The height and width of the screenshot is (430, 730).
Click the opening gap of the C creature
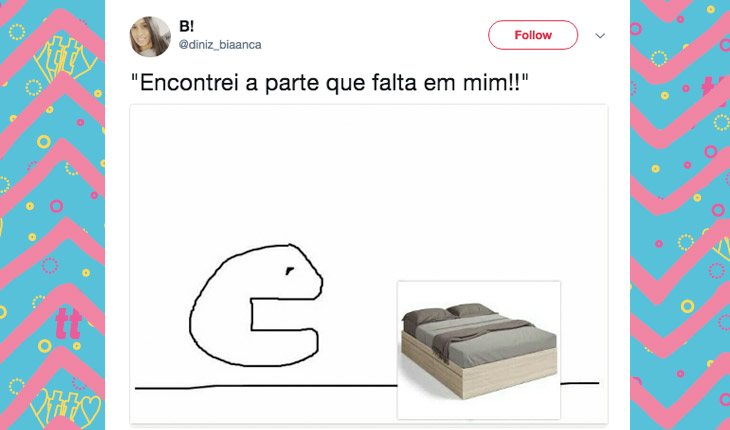pyautogui.click(x=285, y=315)
